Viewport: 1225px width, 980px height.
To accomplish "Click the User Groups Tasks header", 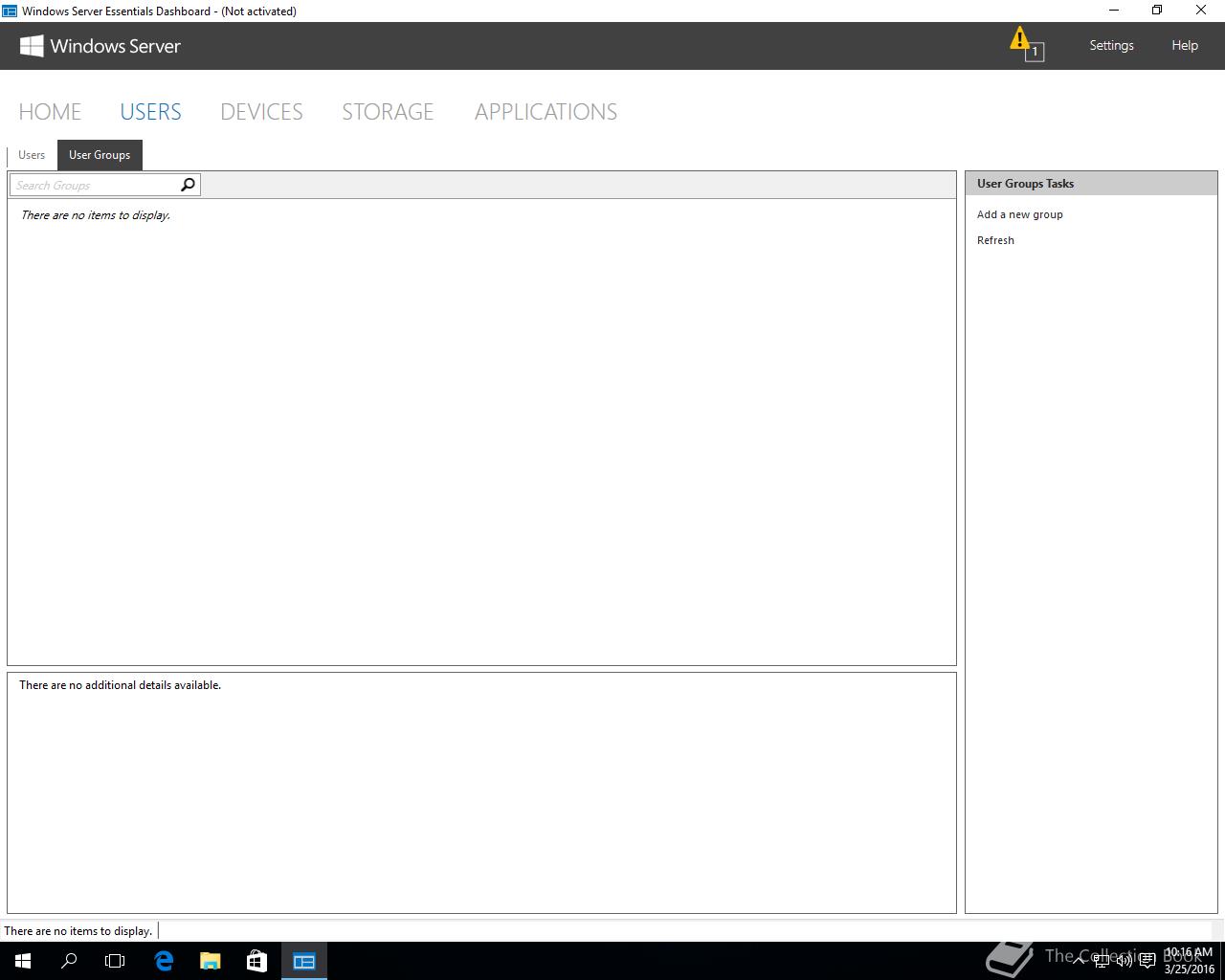I will click(x=1091, y=184).
